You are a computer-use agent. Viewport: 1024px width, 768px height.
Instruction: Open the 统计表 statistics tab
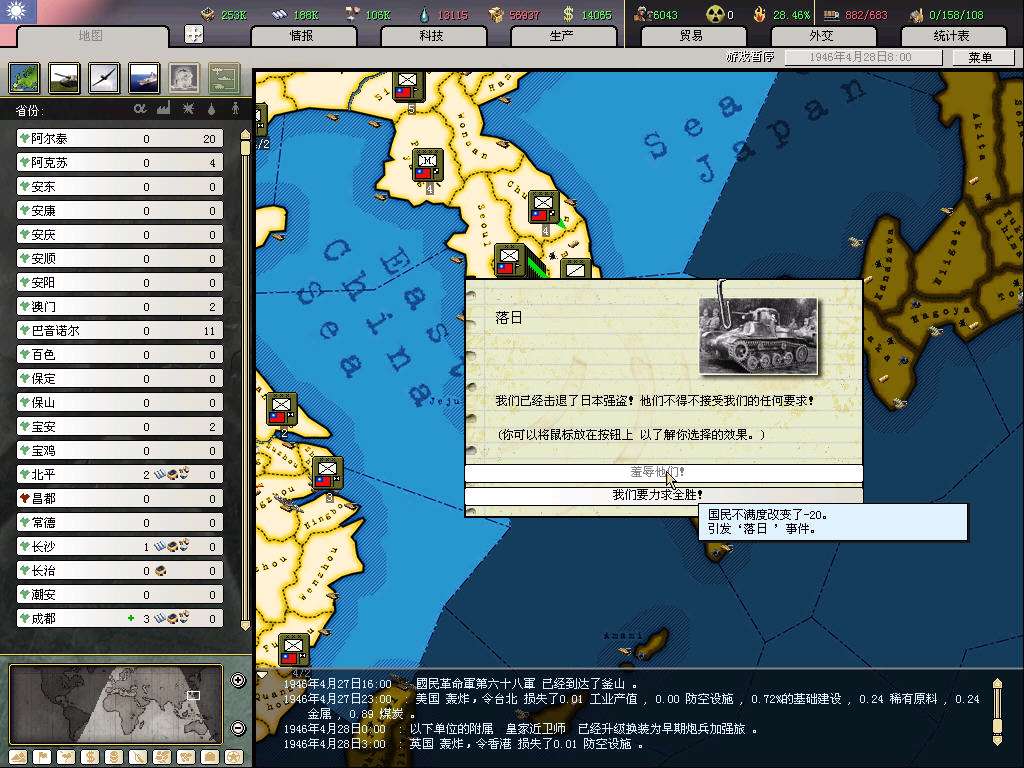pos(952,36)
